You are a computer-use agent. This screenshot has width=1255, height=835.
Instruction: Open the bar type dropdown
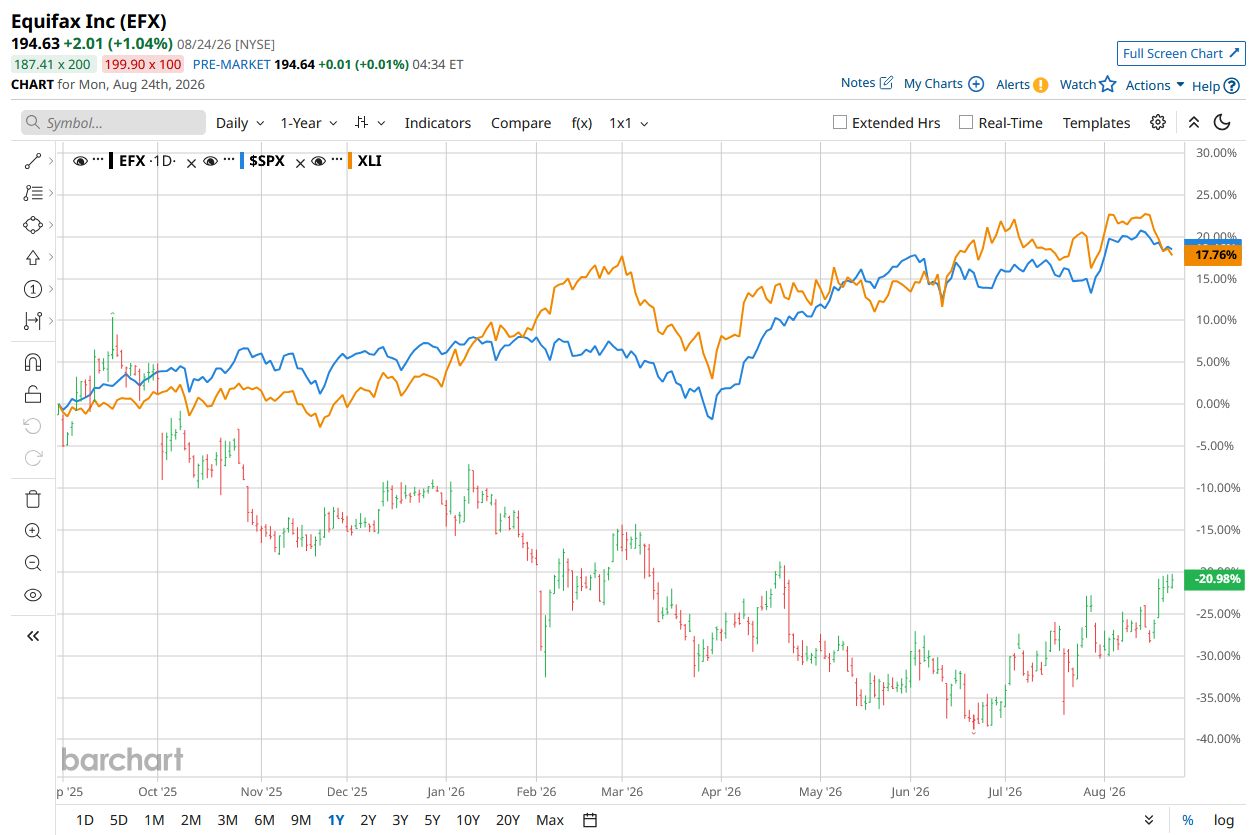click(369, 123)
